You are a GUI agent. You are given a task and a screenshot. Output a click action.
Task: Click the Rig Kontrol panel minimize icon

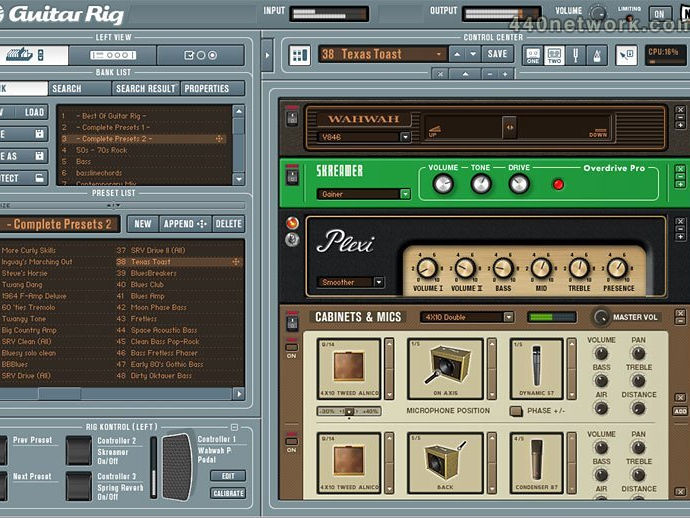tap(235, 427)
